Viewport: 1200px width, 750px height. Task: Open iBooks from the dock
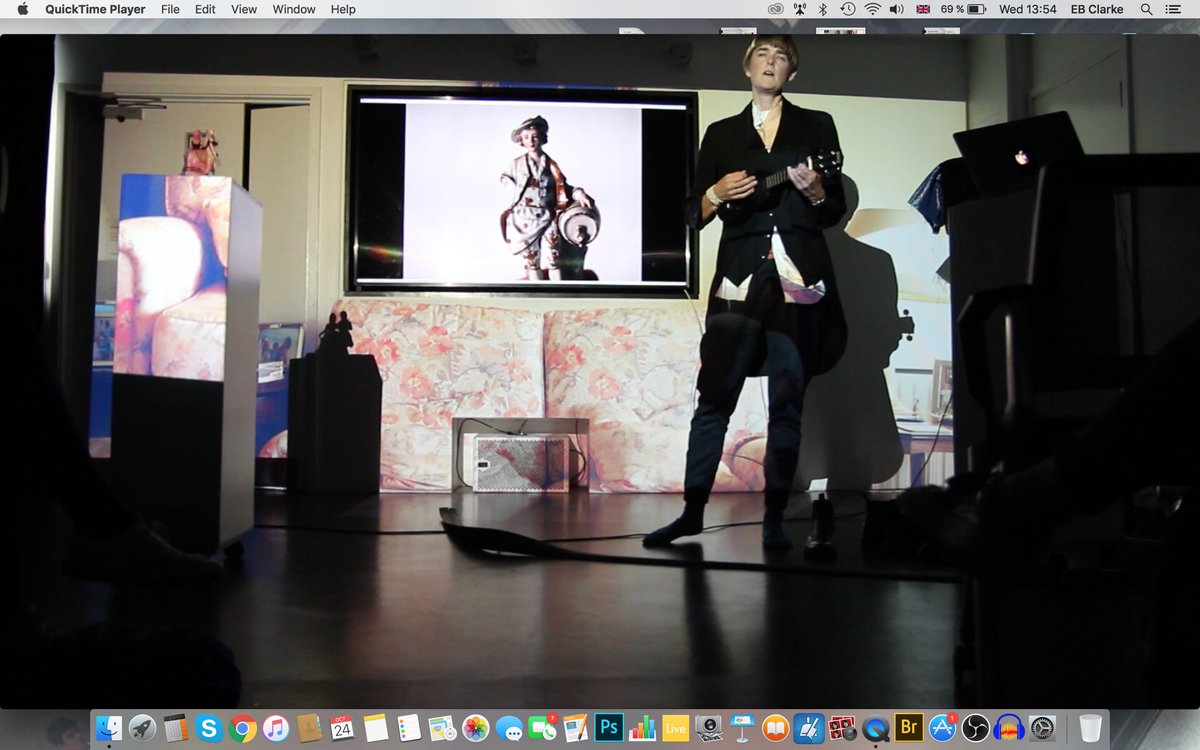point(775,728)
